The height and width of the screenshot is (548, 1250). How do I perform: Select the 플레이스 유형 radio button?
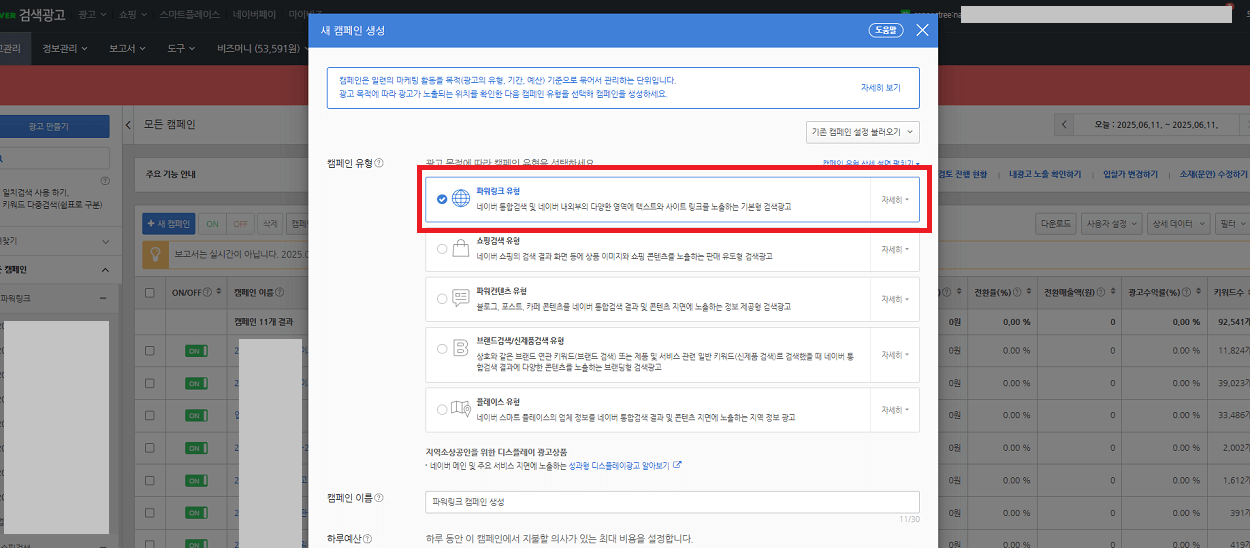[442, 409]
